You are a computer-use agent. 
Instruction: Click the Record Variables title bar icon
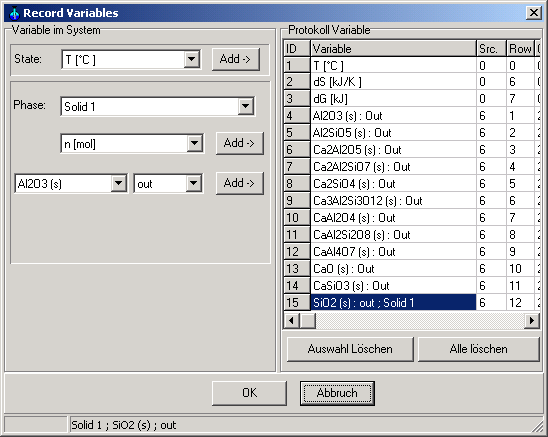[x=14, y=13]
